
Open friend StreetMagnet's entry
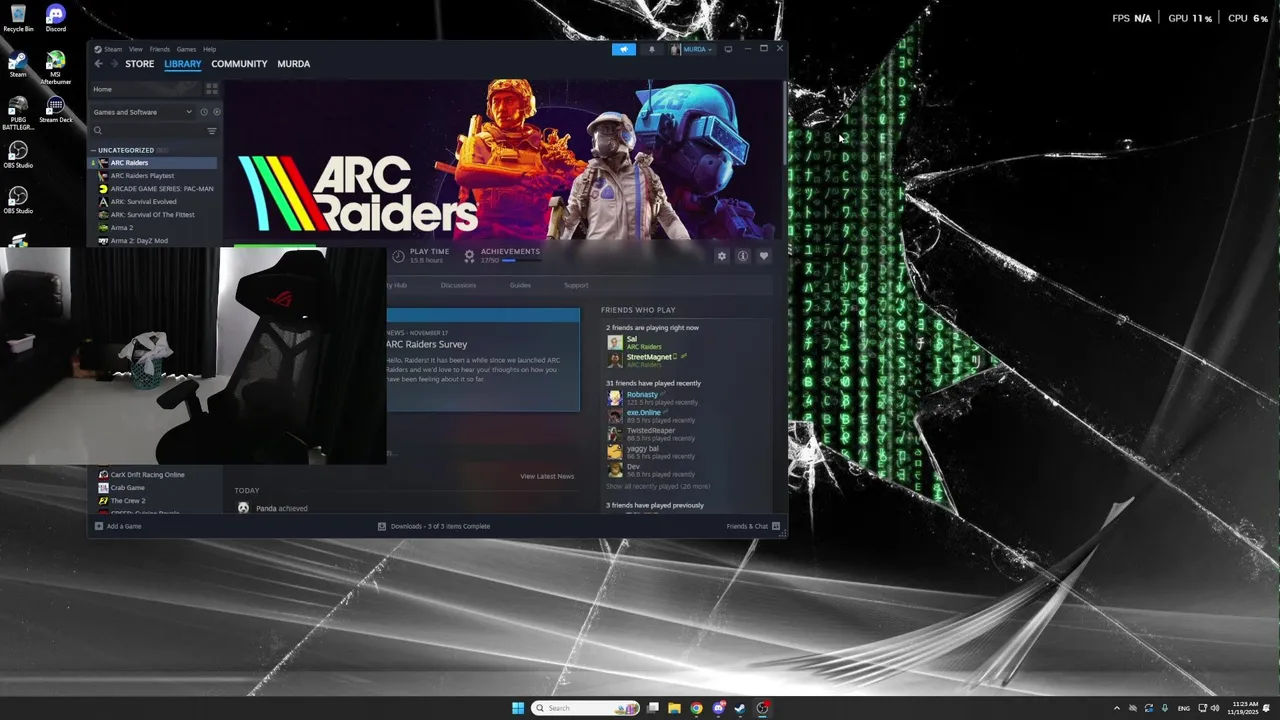[649, 357]
